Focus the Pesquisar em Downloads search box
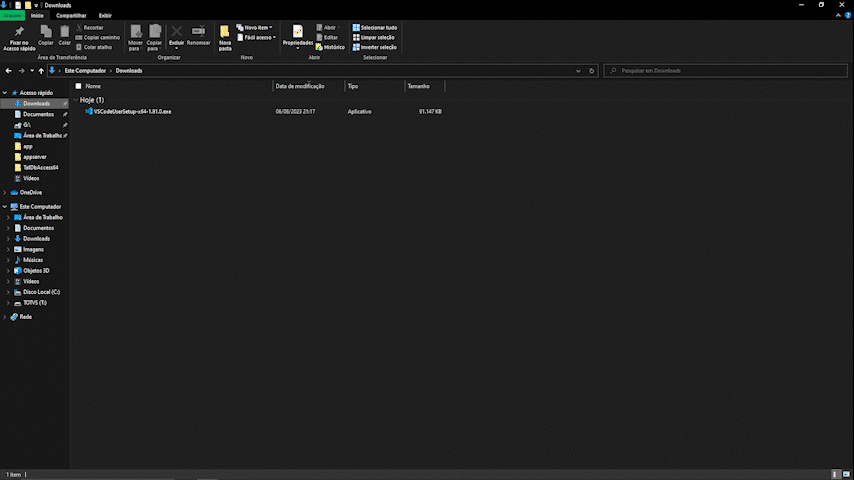Viewport: 854px width, 480px height. click(x=725, y=71)
